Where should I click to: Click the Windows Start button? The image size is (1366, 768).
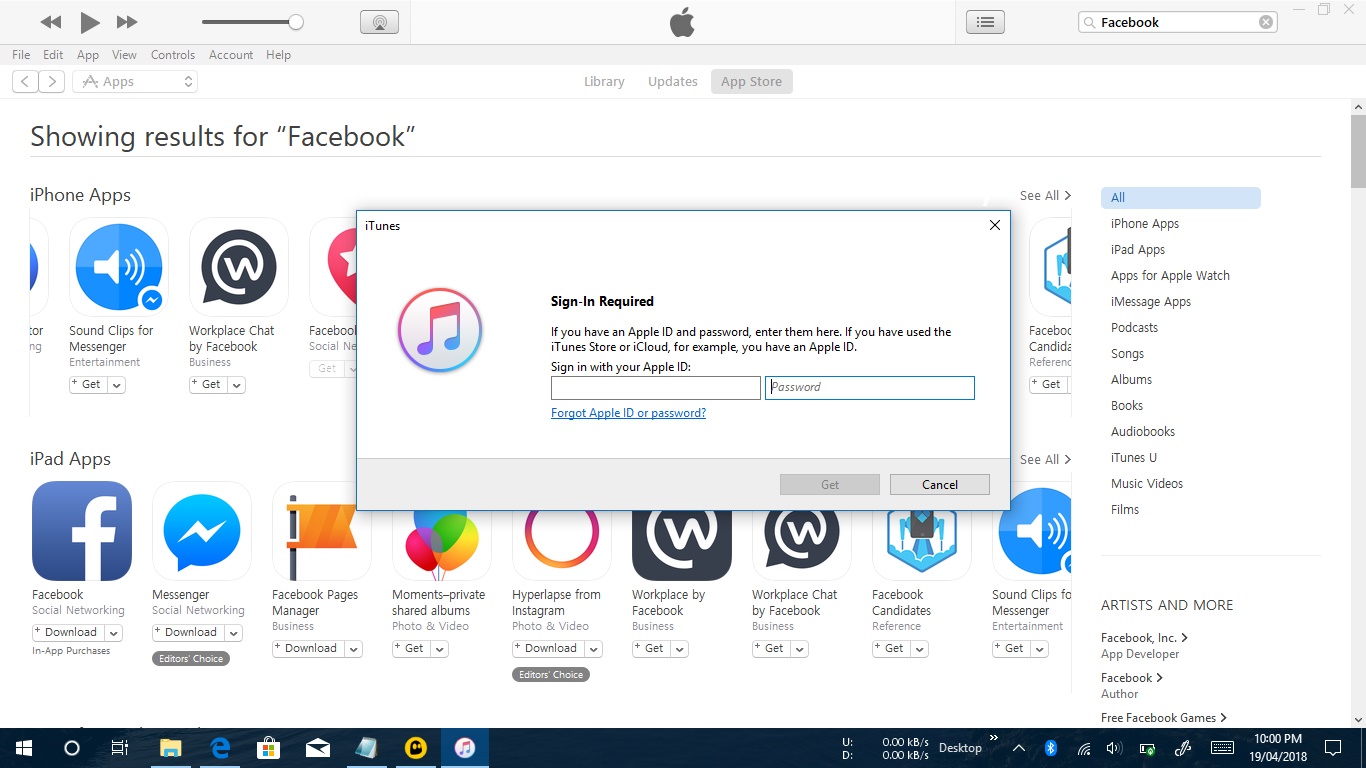pyautogui.click(x=24, y=748)
